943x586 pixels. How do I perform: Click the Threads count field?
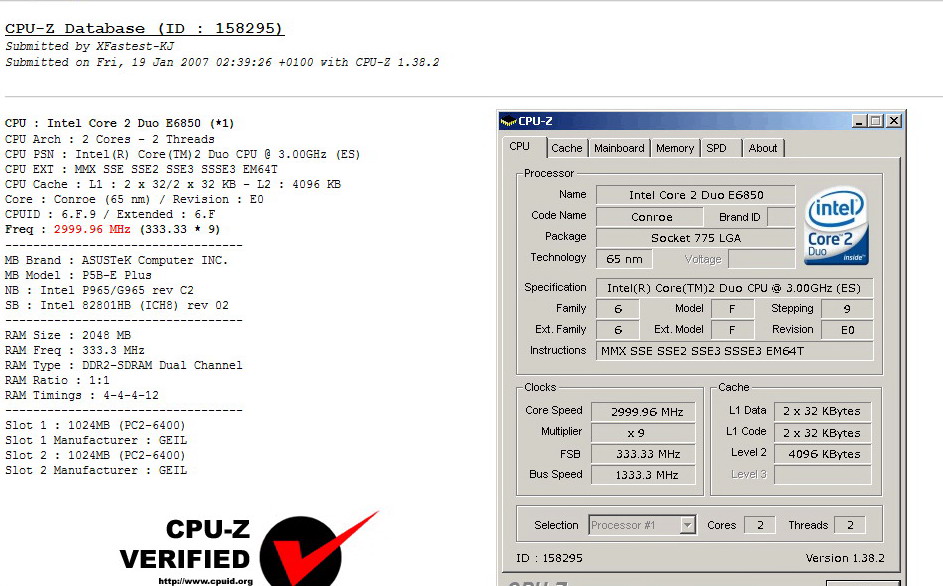pyautogui.click(x=850, y=525)
